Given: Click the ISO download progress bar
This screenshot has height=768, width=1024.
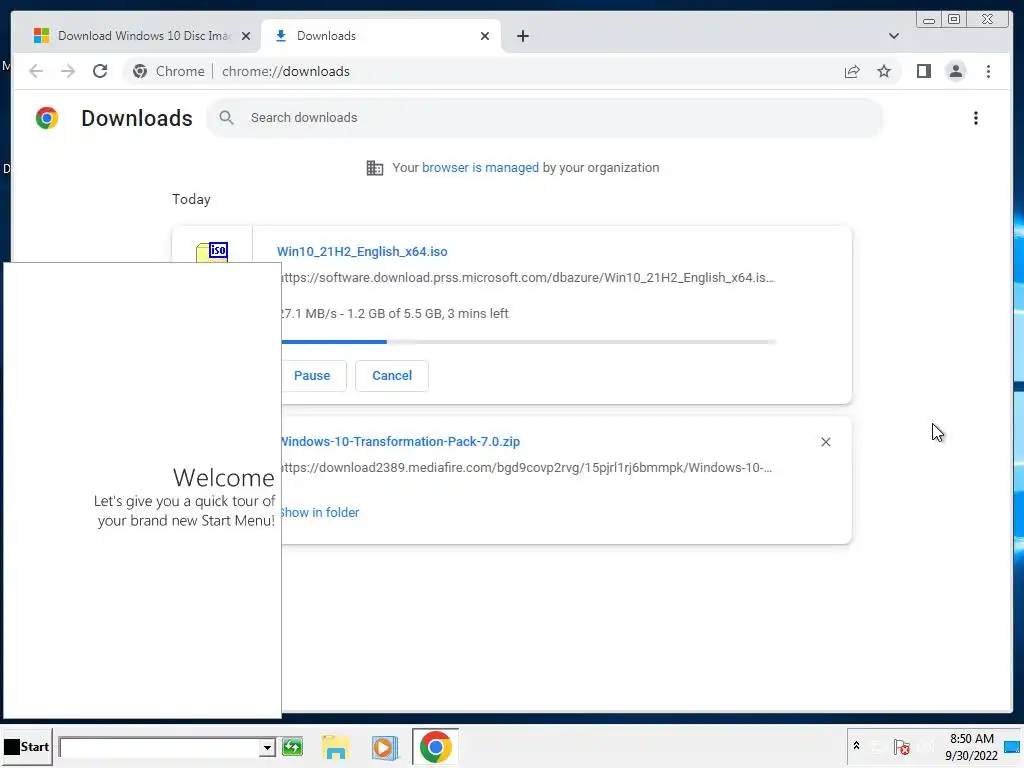Looking at the screenshot, I should point(528,342).
